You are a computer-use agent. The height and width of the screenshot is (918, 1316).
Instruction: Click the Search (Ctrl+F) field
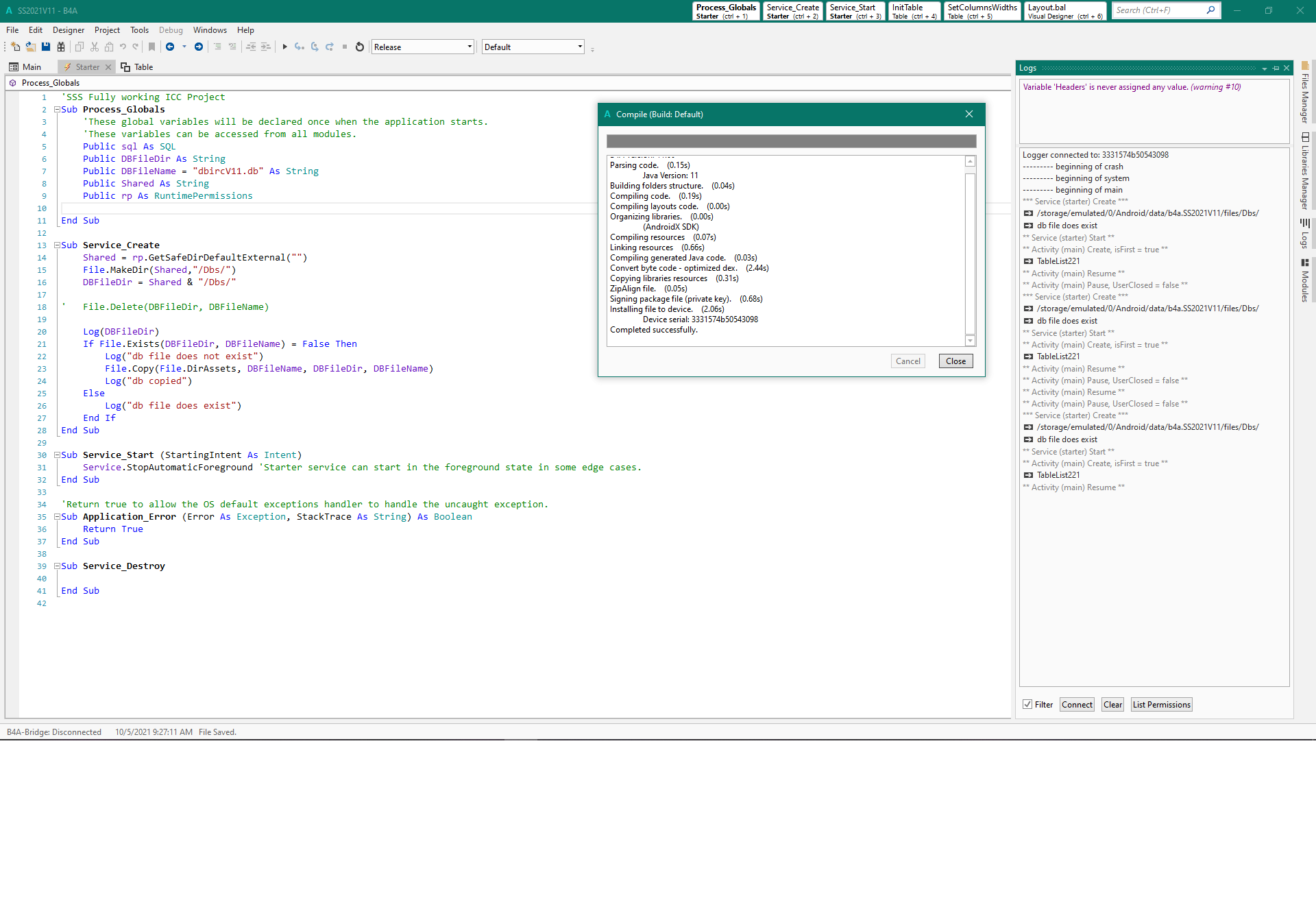point(1158,10)
